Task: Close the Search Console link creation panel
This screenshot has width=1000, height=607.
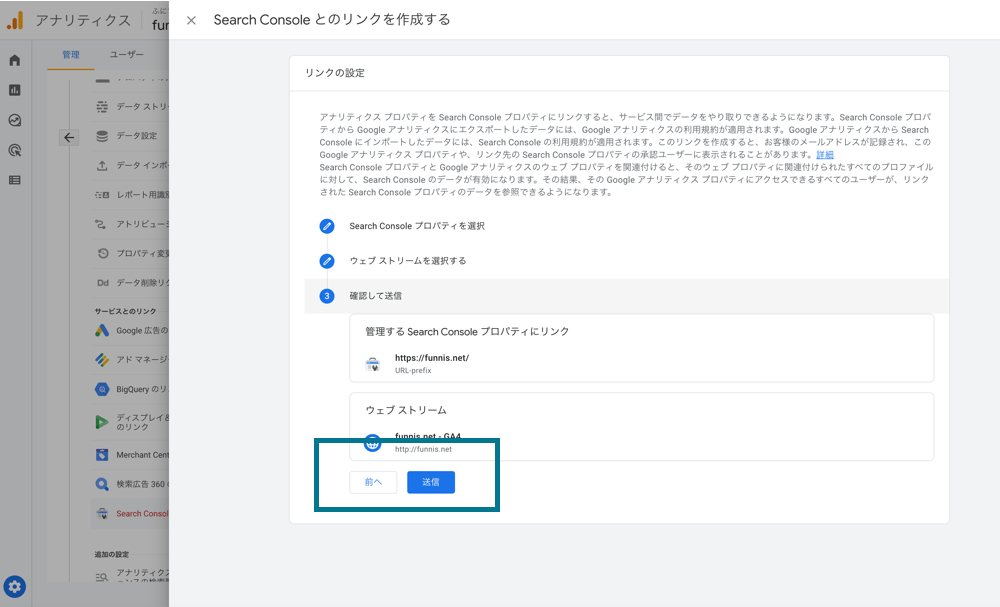Action: click(191, 20)
